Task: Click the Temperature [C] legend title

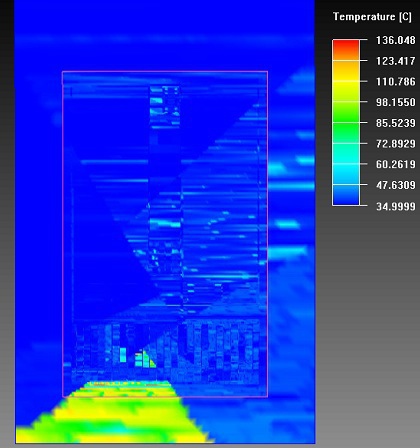Action: pos(372,17)
